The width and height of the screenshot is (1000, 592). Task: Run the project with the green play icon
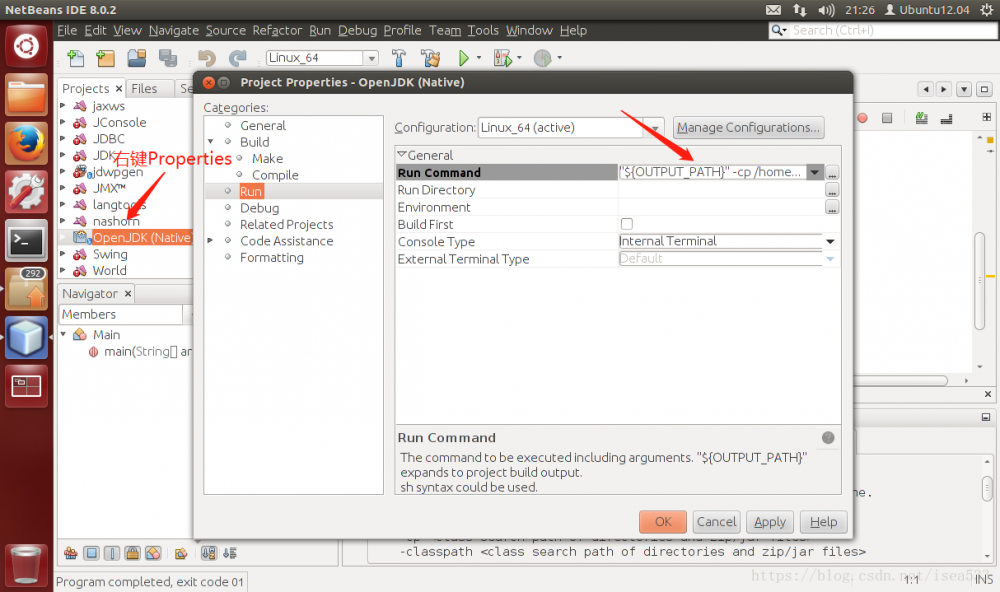[465, 58]
